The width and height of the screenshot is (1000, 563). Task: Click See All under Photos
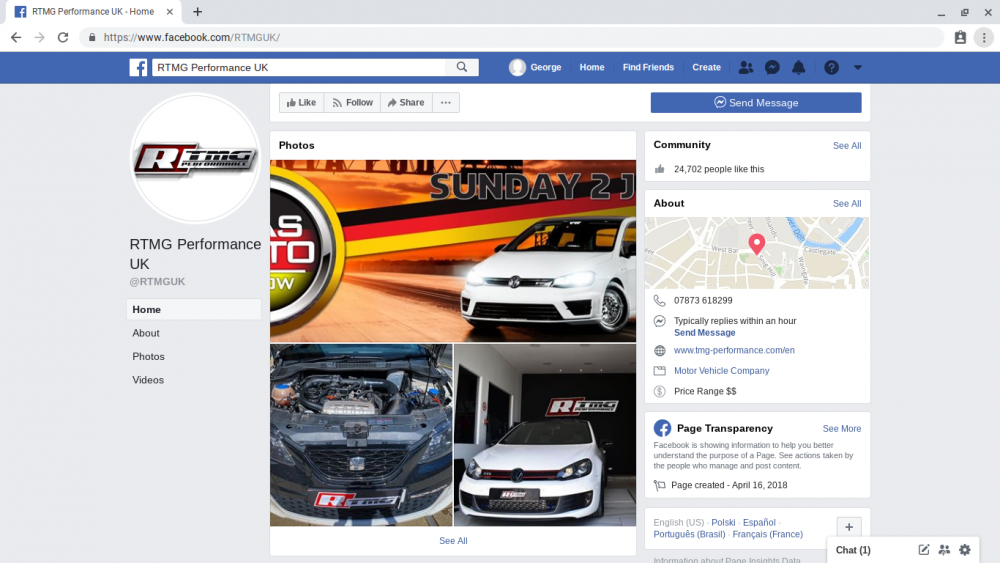pos(453,541)
